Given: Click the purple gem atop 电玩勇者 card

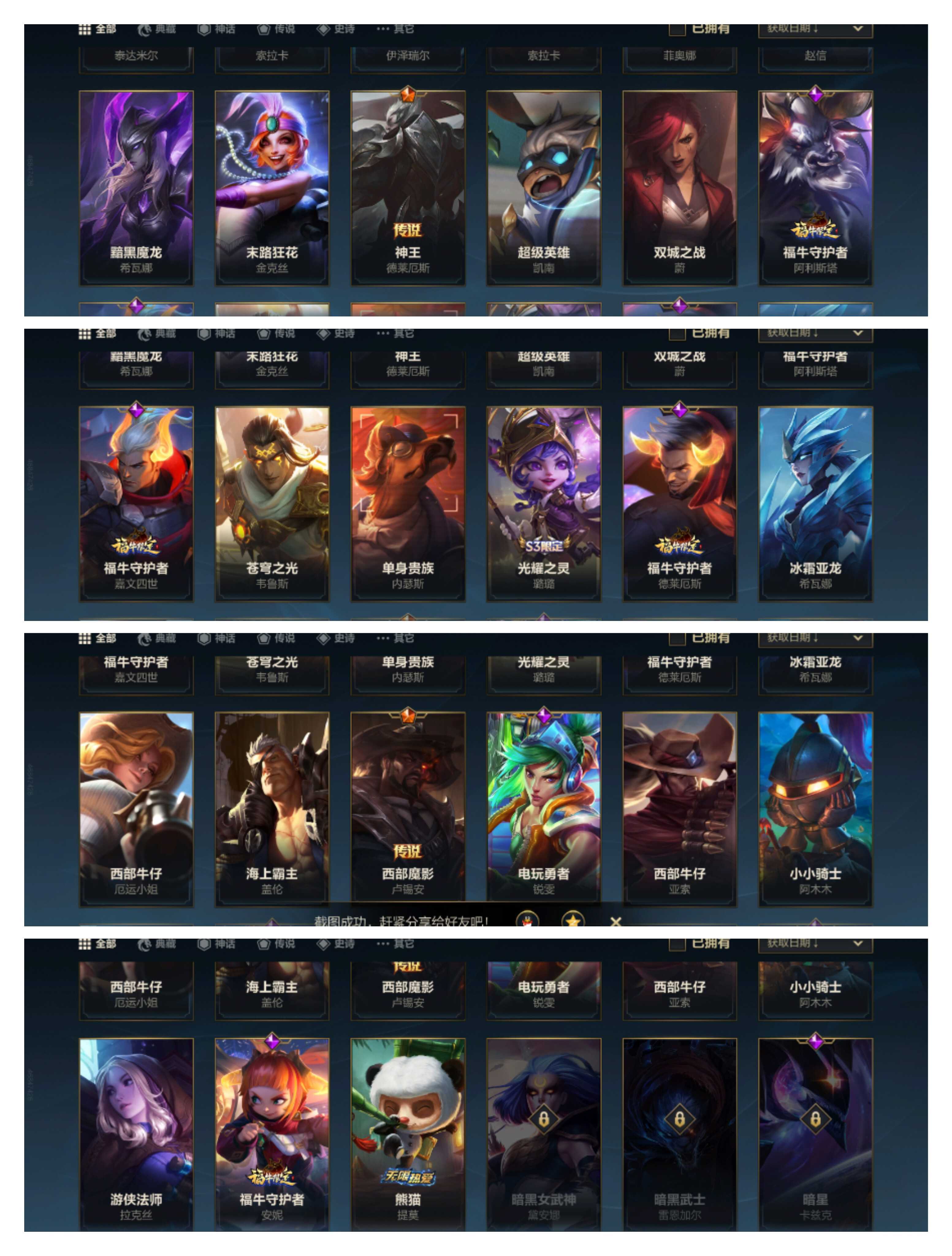Looking at the screenshot, I should [x=543, y=715].
